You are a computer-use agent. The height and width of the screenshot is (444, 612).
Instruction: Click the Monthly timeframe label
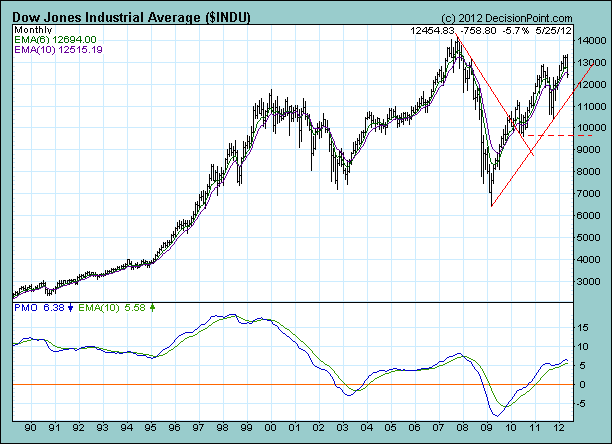point(33,30)
